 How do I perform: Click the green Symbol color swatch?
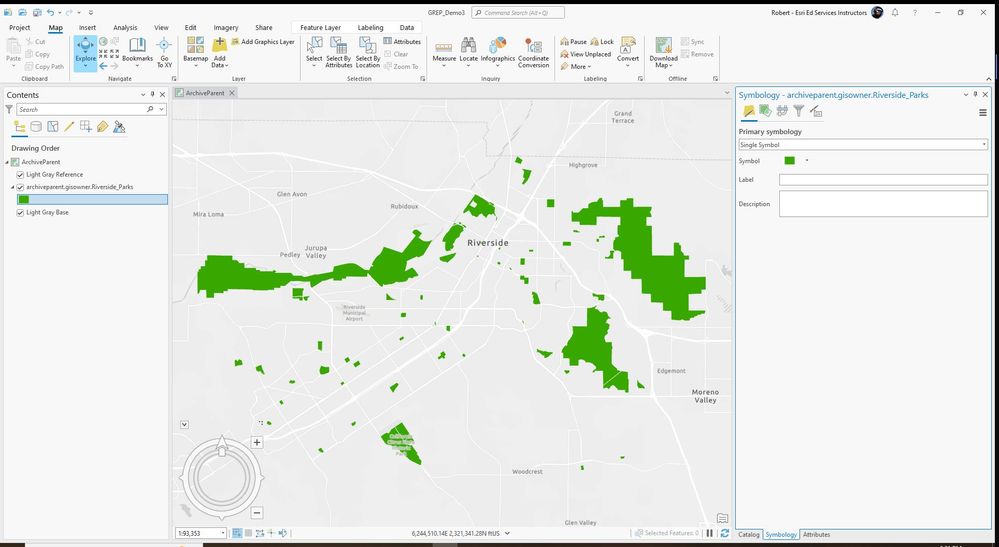click(789, 160)
